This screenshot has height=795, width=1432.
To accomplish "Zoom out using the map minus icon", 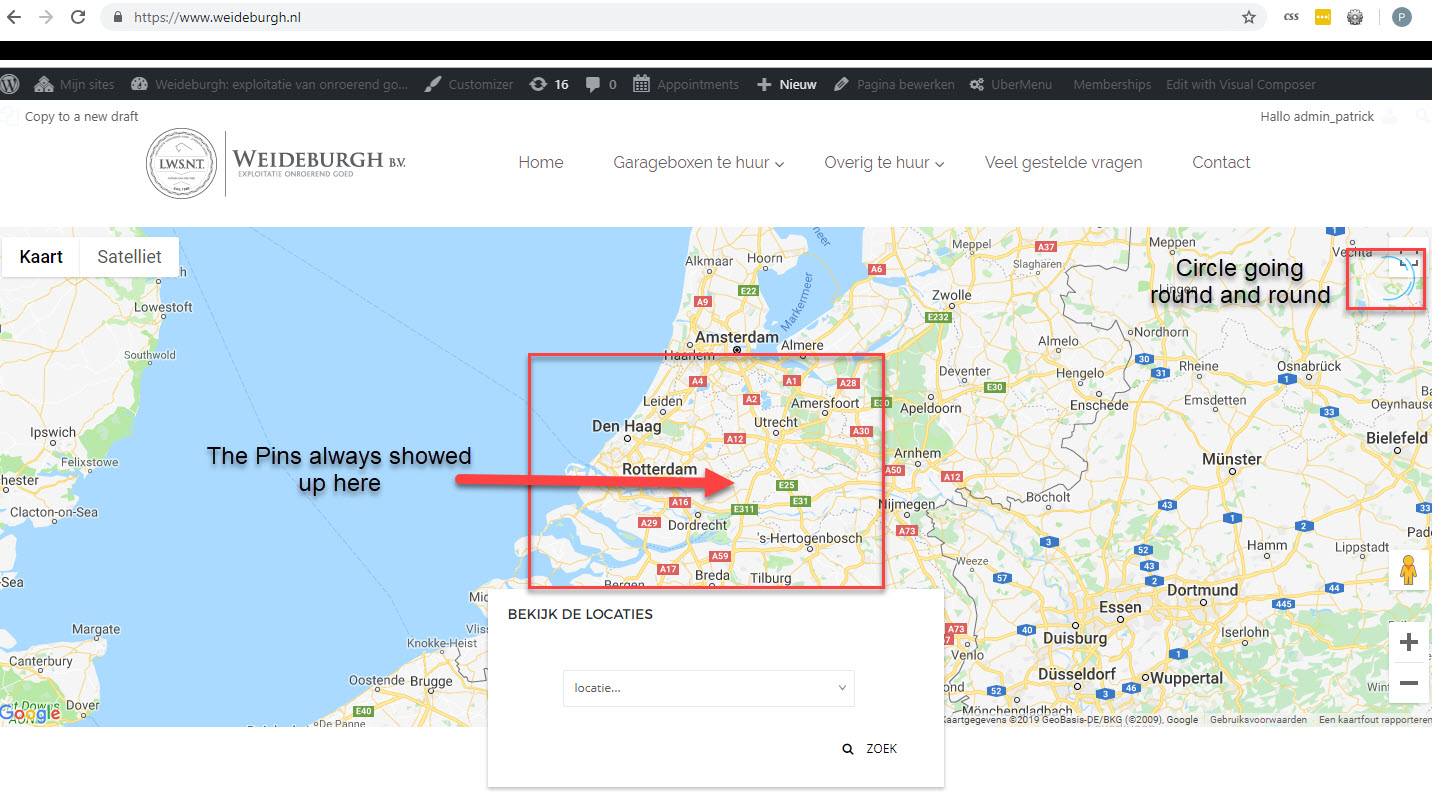I will click(1409, 683).
